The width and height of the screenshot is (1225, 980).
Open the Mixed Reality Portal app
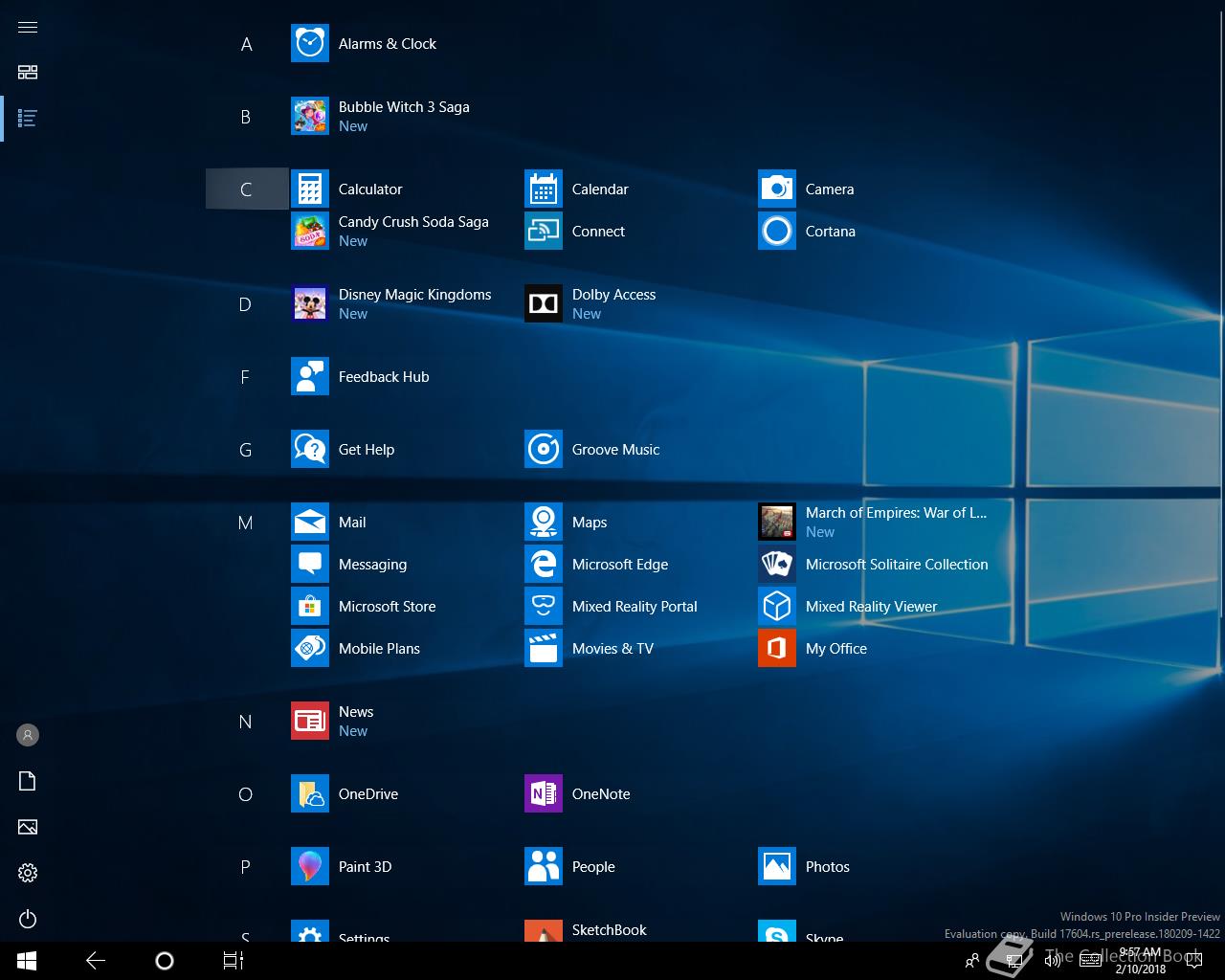click(611, 607)
